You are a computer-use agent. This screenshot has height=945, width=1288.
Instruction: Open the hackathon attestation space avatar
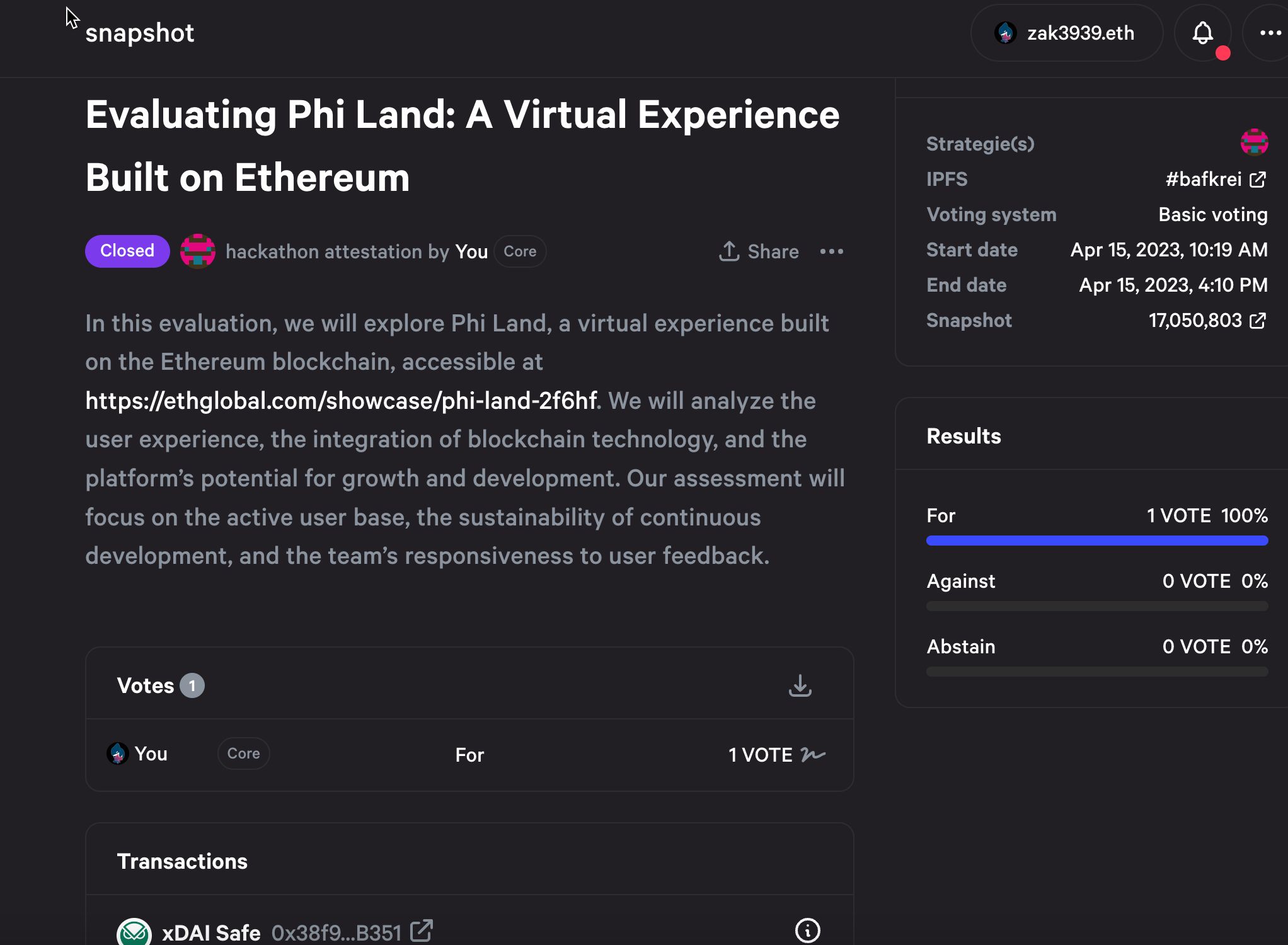[198, 251]
